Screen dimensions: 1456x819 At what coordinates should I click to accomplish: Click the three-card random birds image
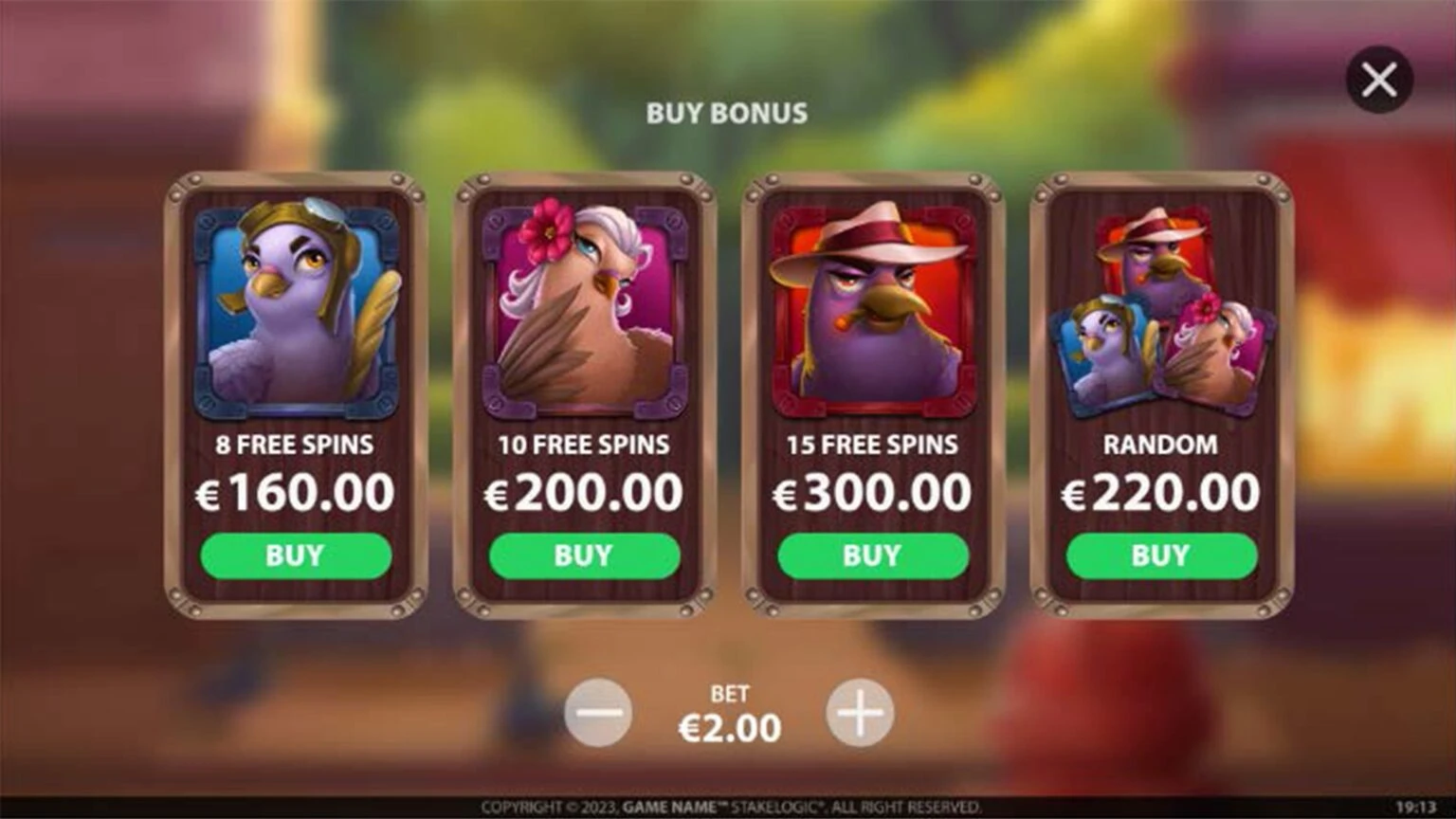[x=1161, y=311]
